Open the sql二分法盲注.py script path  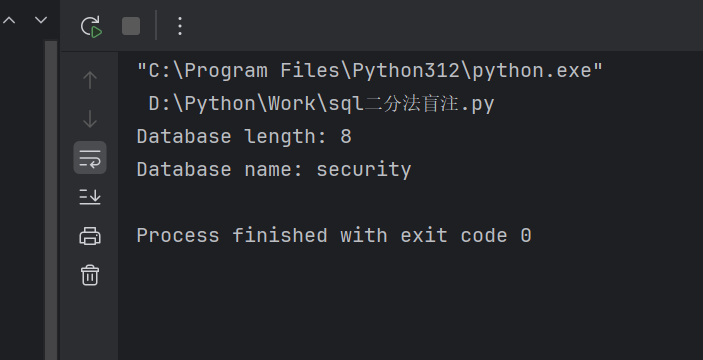pos(321,104)
